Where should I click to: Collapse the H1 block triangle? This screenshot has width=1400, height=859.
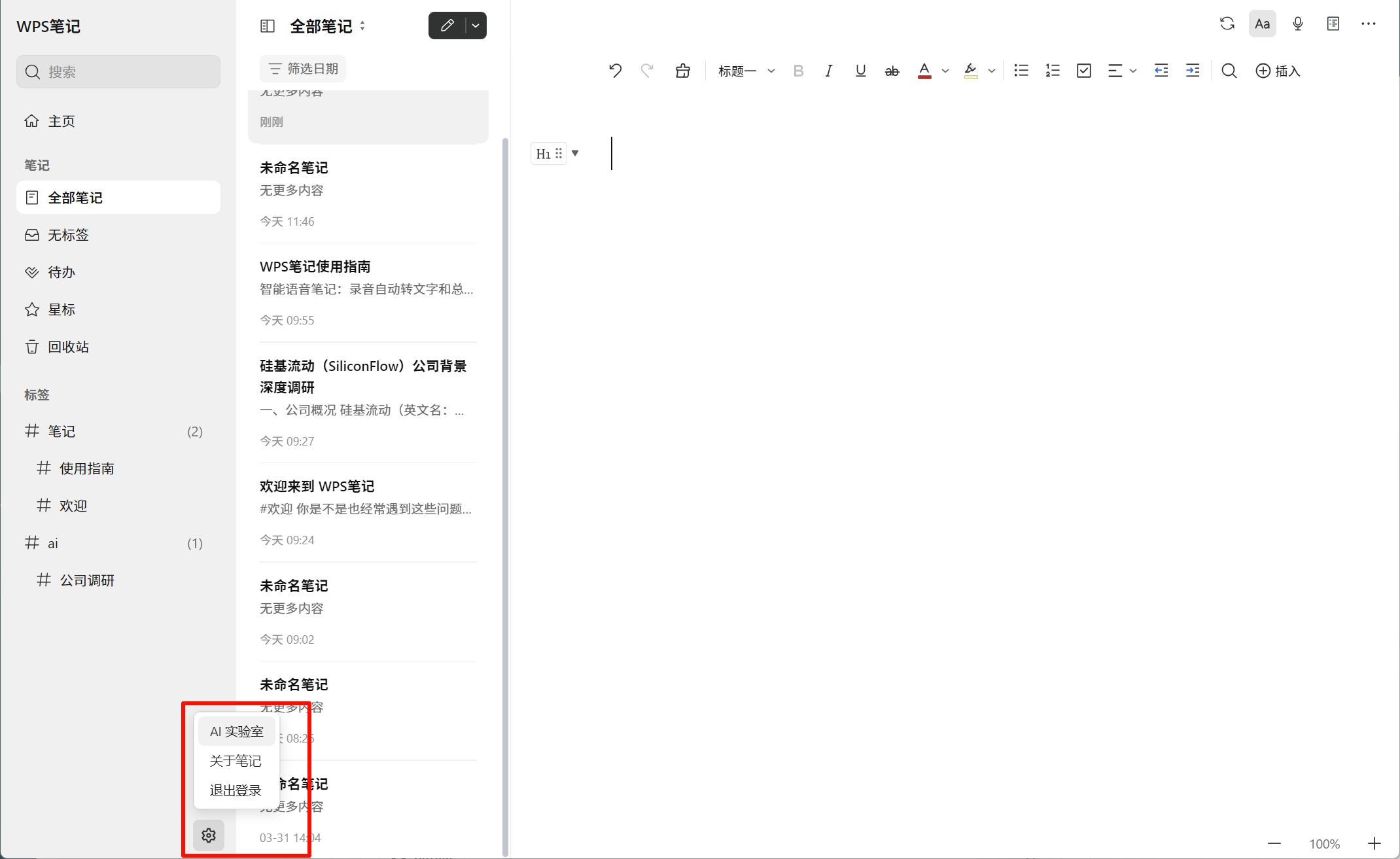pos(575,153)
